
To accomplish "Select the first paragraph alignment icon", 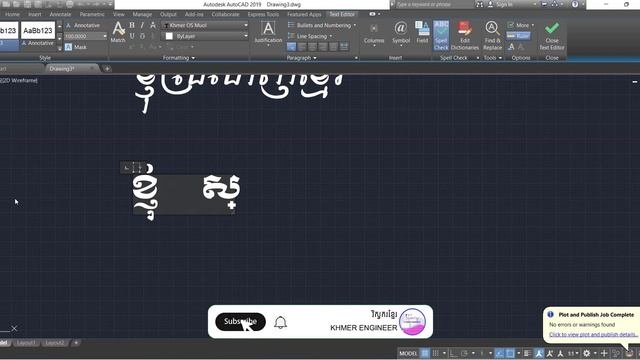I will (291, 47).
